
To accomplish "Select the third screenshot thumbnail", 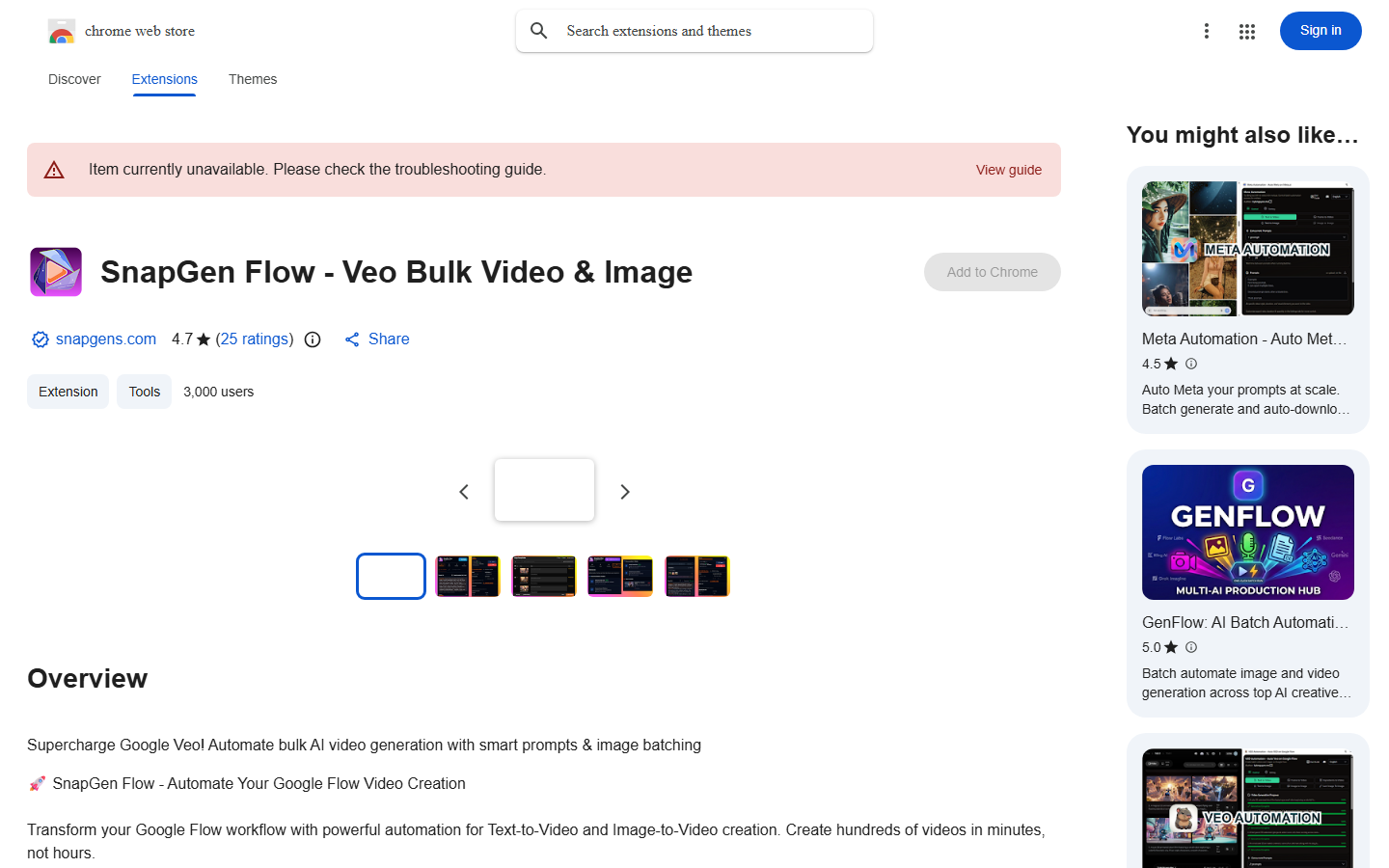I will point(544,576).
